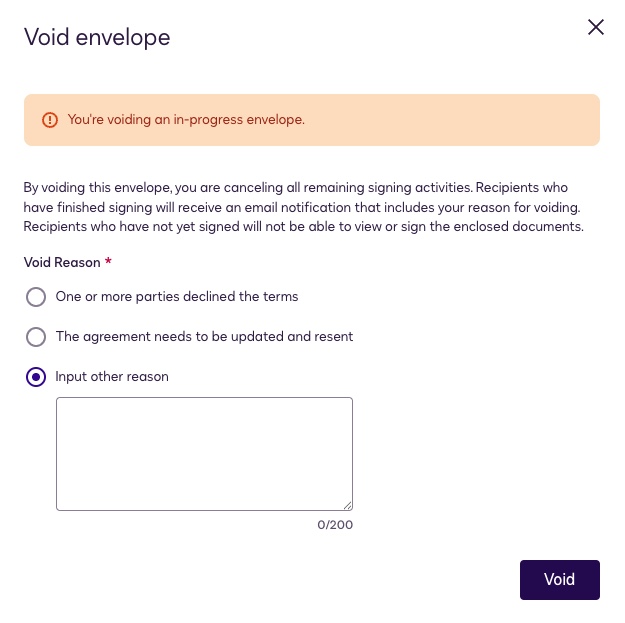The width and height of the screenshot is (625, 623).
Task: Select the 'Input other reason' radio button
Action: point(36,377)
